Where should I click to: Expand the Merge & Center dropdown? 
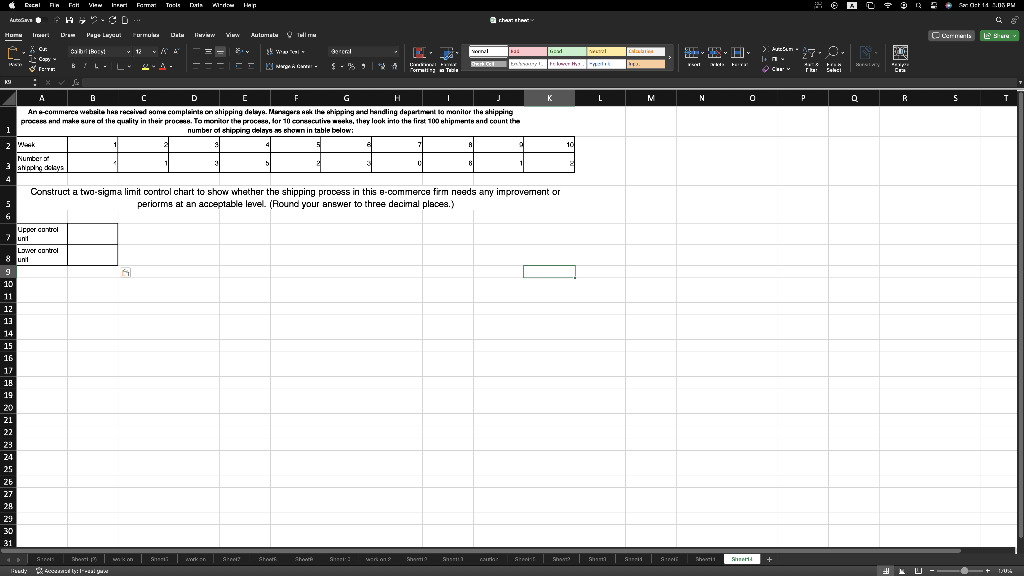317,67
